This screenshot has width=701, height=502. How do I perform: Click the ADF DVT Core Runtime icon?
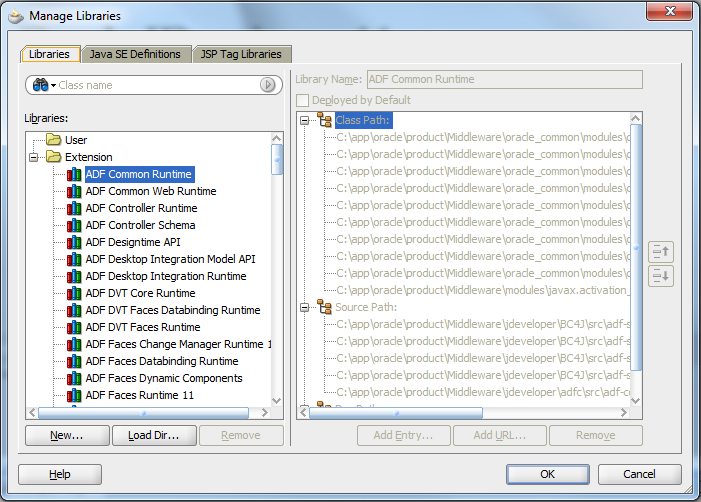pos(74,293)
